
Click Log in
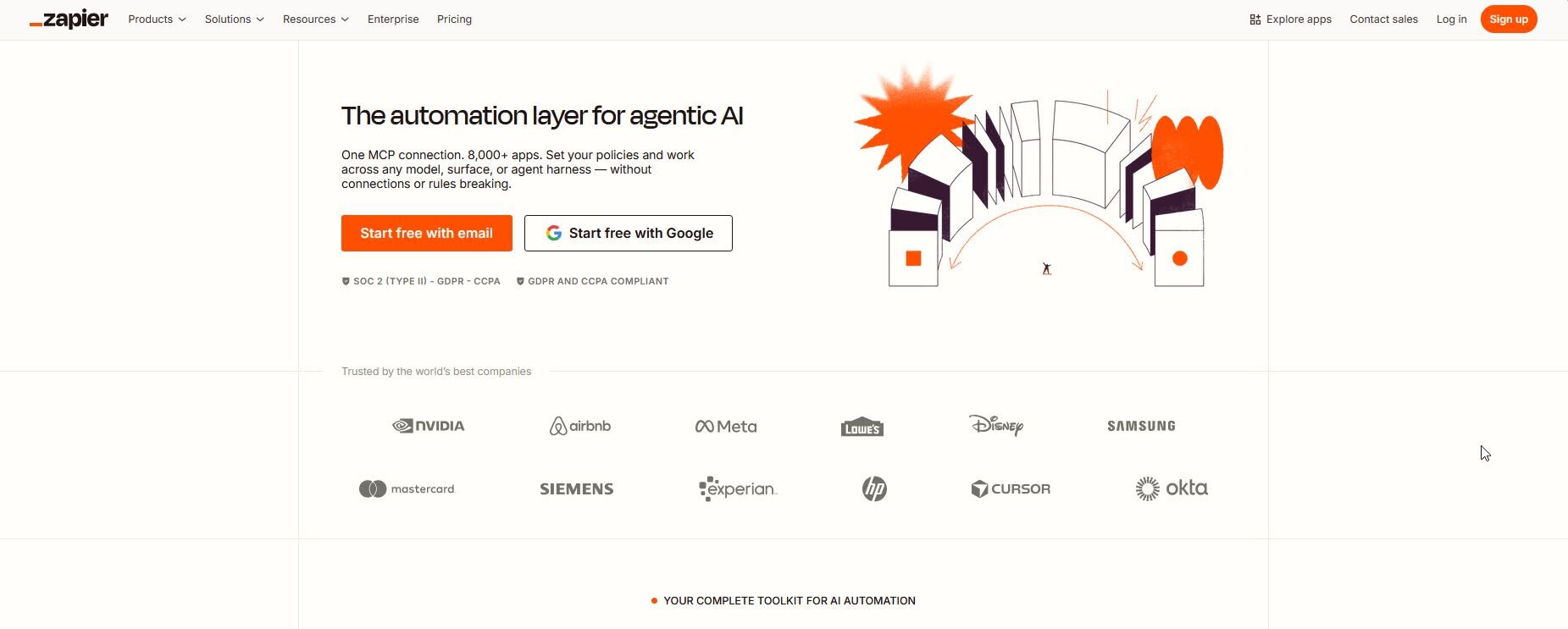click(x=1451, y=19)
